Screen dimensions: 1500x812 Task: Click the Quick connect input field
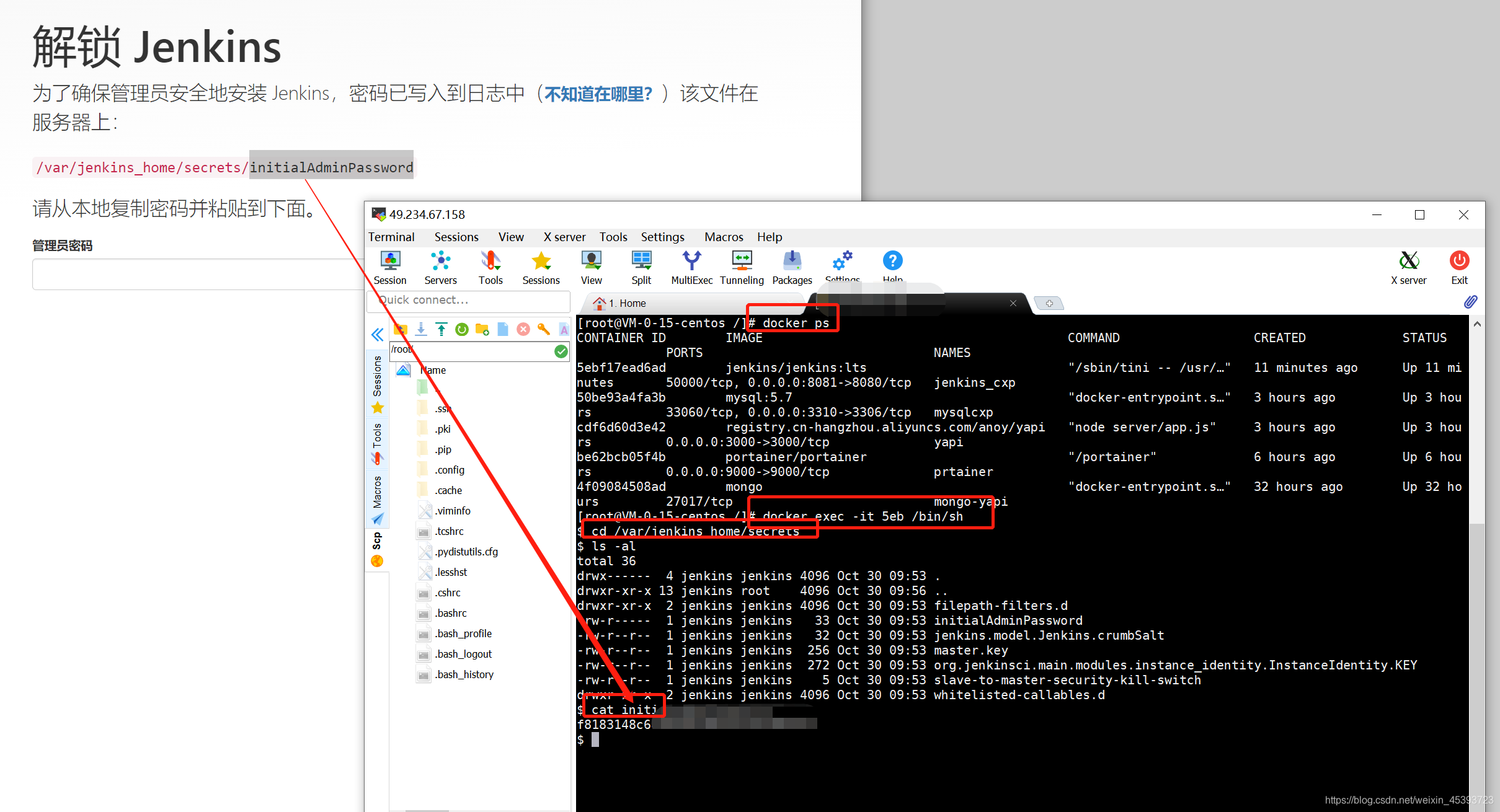[x=468, y=300]
